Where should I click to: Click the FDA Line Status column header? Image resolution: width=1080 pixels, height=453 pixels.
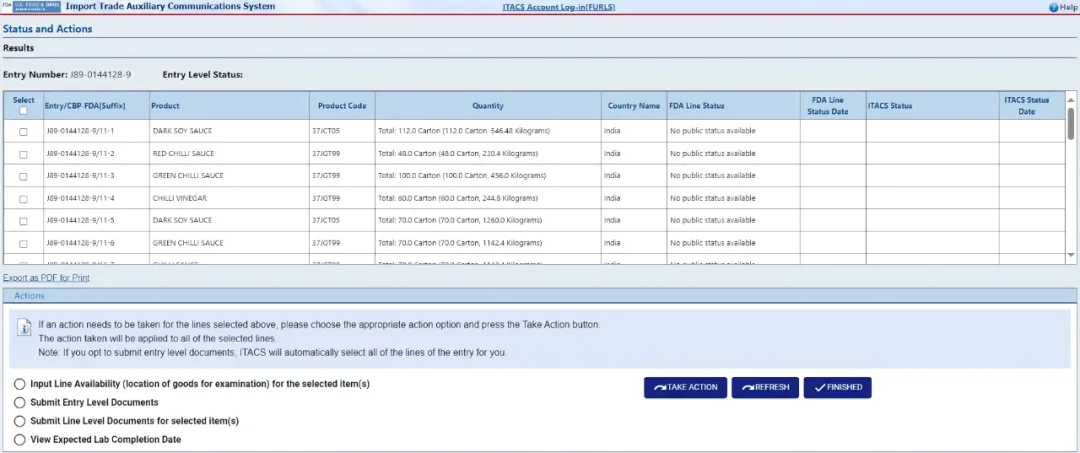697,106
